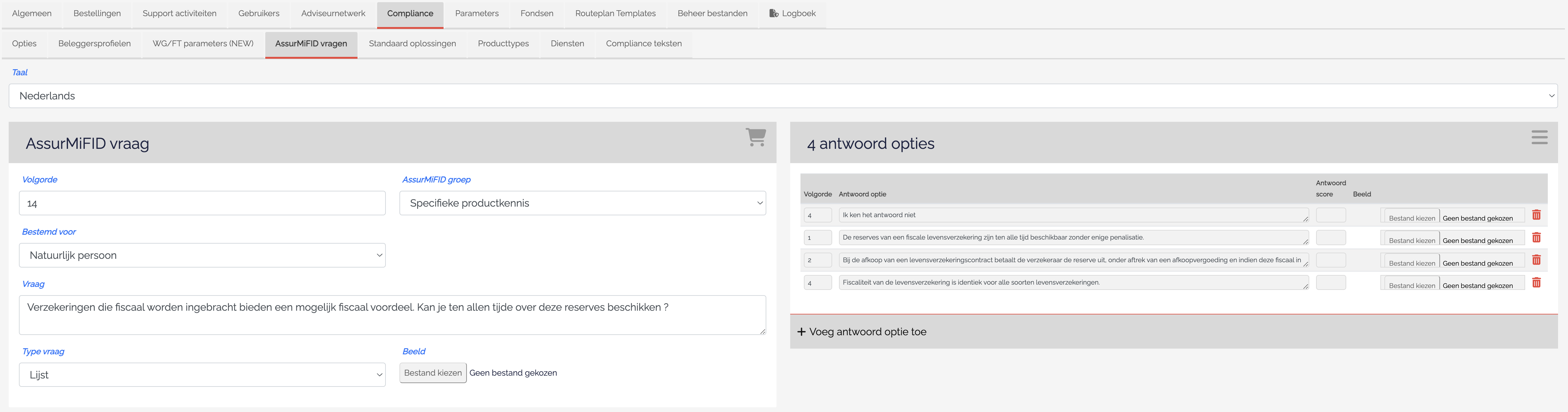Switch to the Algemeen tab
This screenshot has width=1568, height=412.
(32, 13)
